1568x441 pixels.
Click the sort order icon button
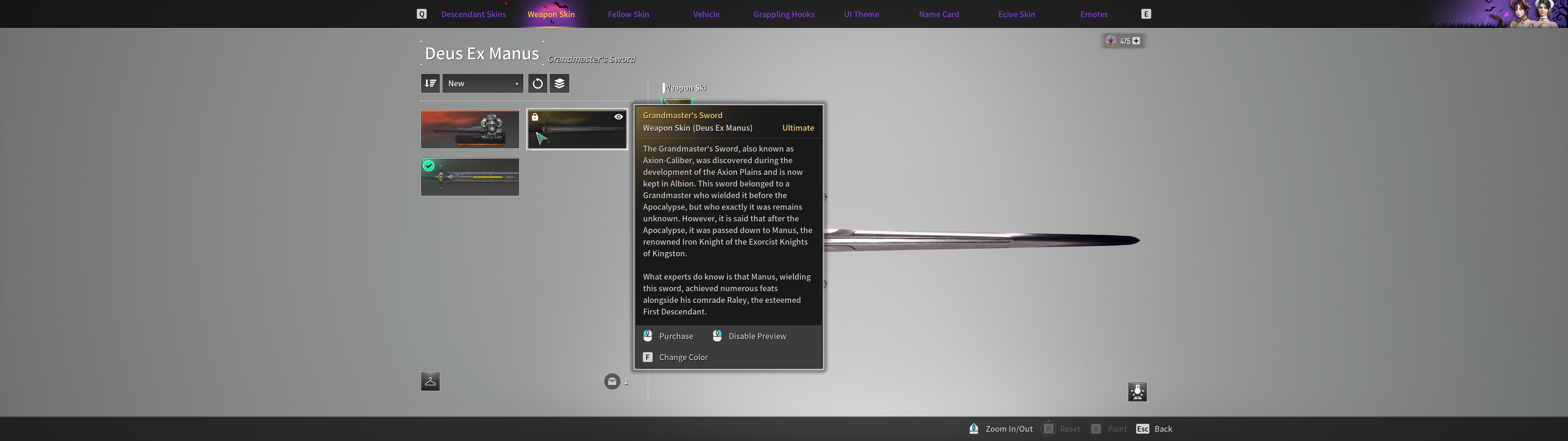tap(430, 83)
